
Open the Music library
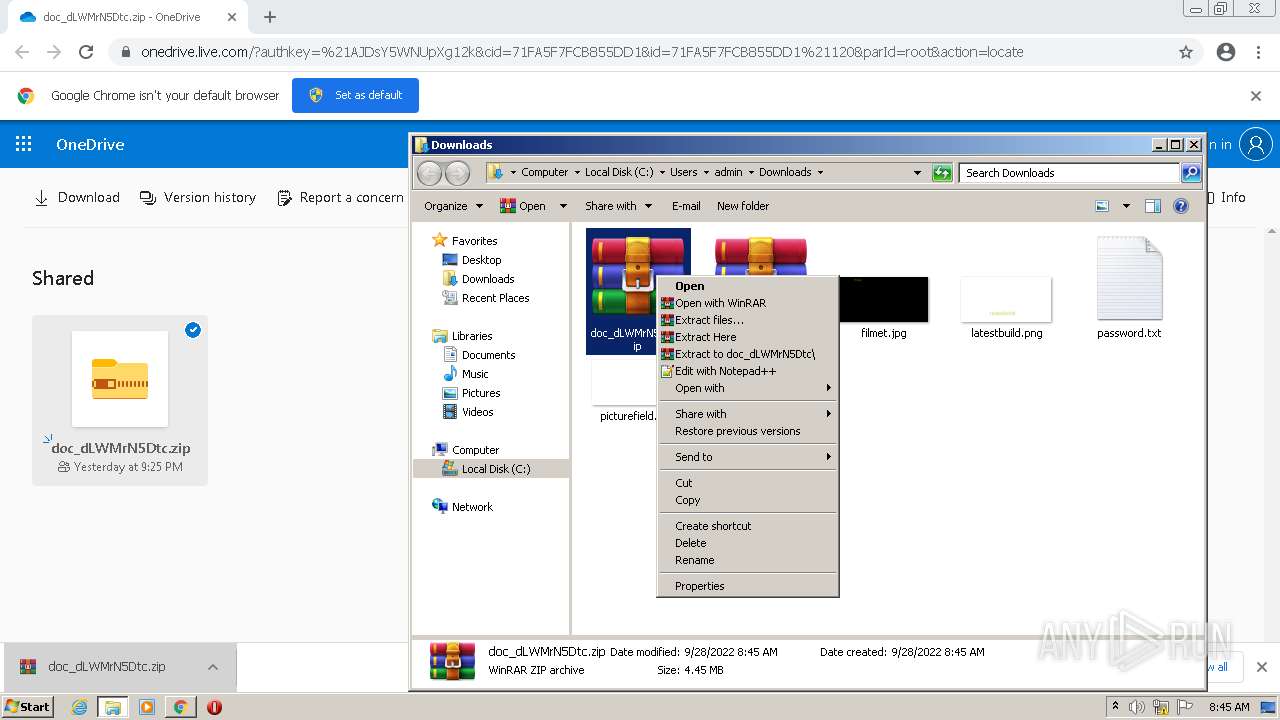coord(465,374)
